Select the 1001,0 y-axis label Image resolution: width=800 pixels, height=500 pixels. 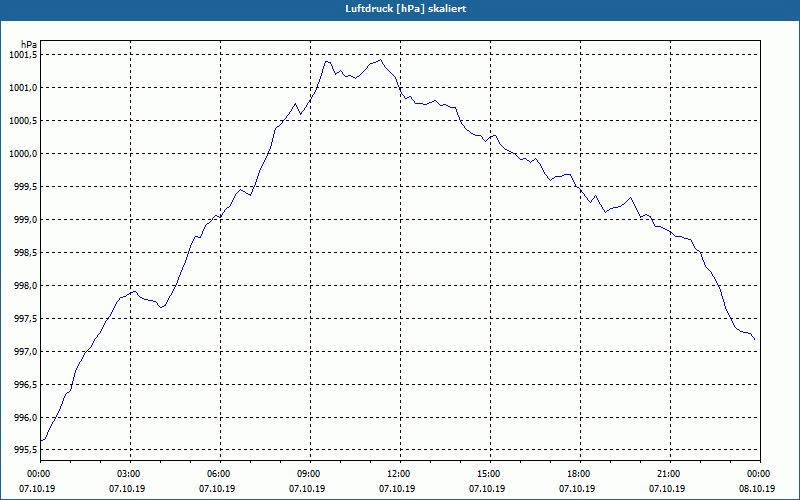(23, 88)
